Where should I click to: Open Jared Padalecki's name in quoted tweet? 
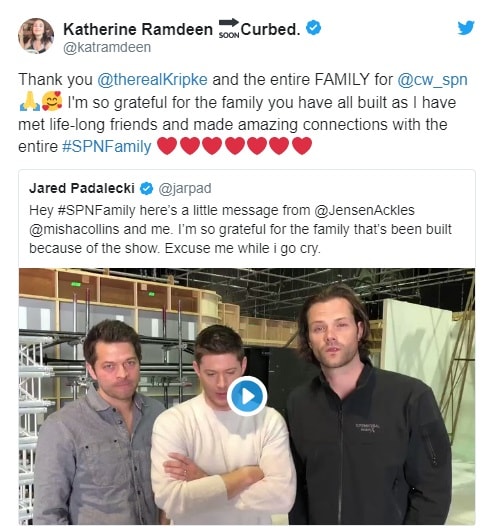tap(82, 188)
